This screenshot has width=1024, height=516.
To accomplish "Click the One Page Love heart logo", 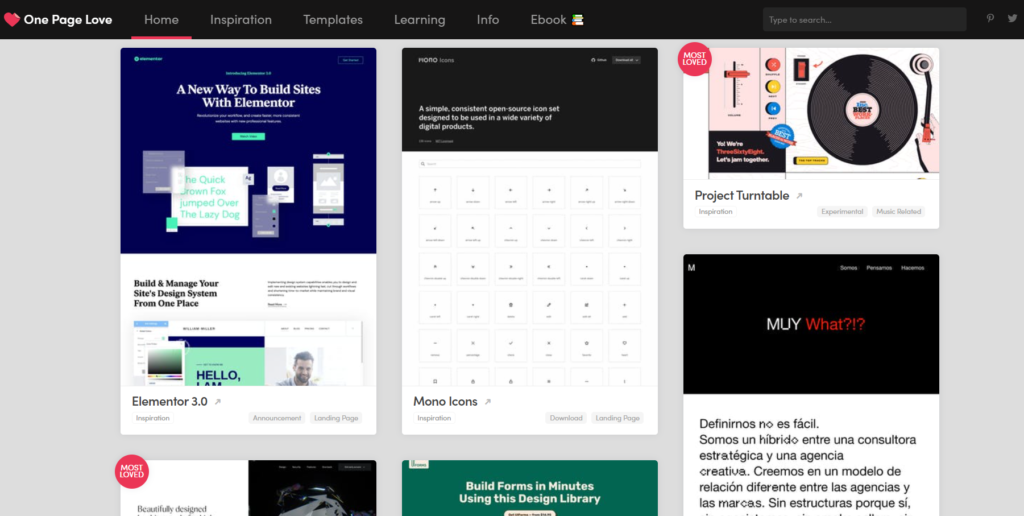I will click(x=12, y=20).
